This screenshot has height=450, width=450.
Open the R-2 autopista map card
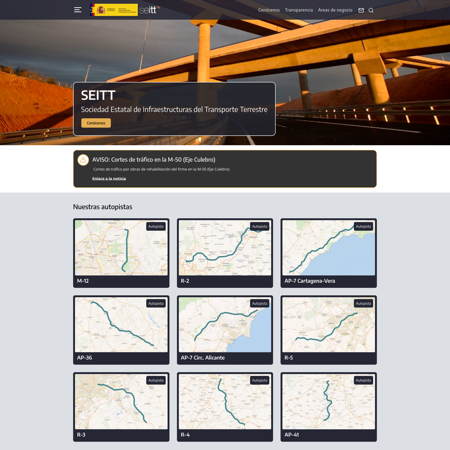click(x=225, y=253)
